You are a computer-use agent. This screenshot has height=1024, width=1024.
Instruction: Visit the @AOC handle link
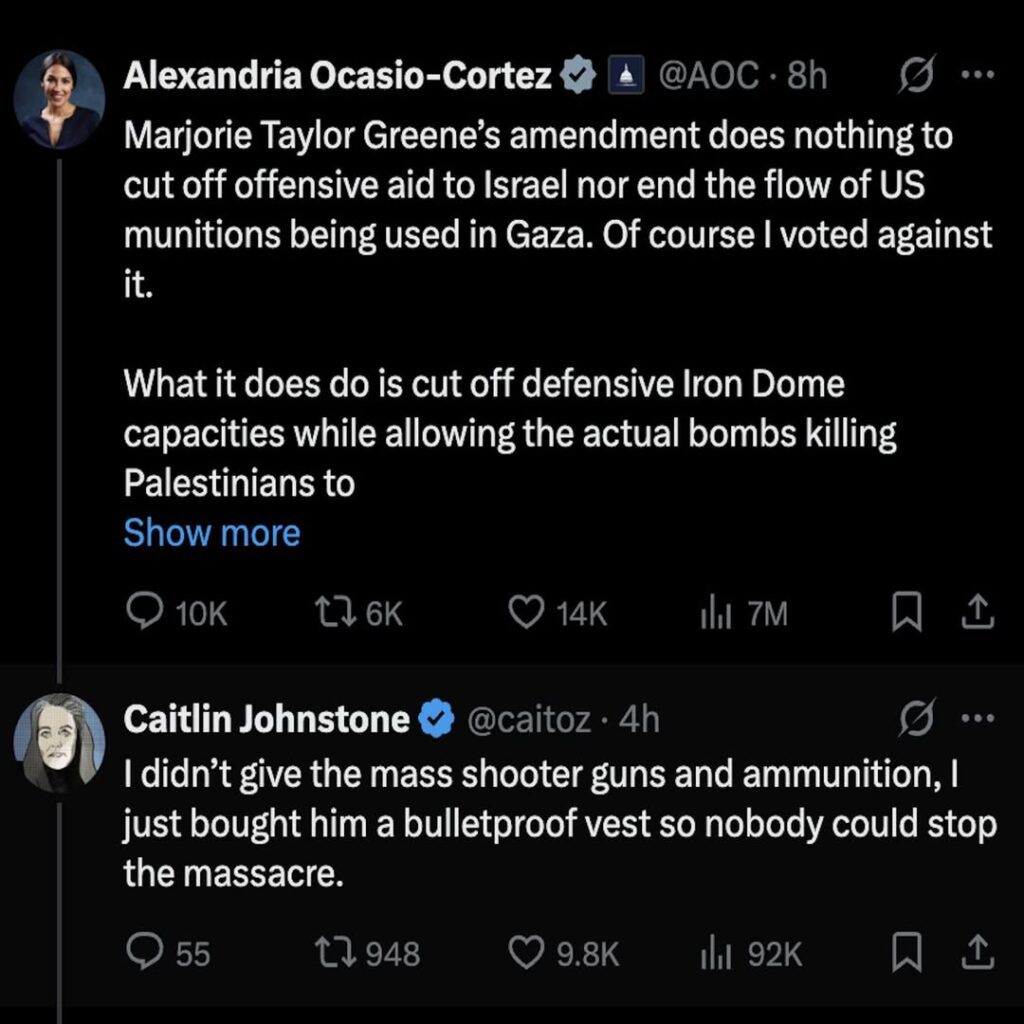[x=705, y=76]
